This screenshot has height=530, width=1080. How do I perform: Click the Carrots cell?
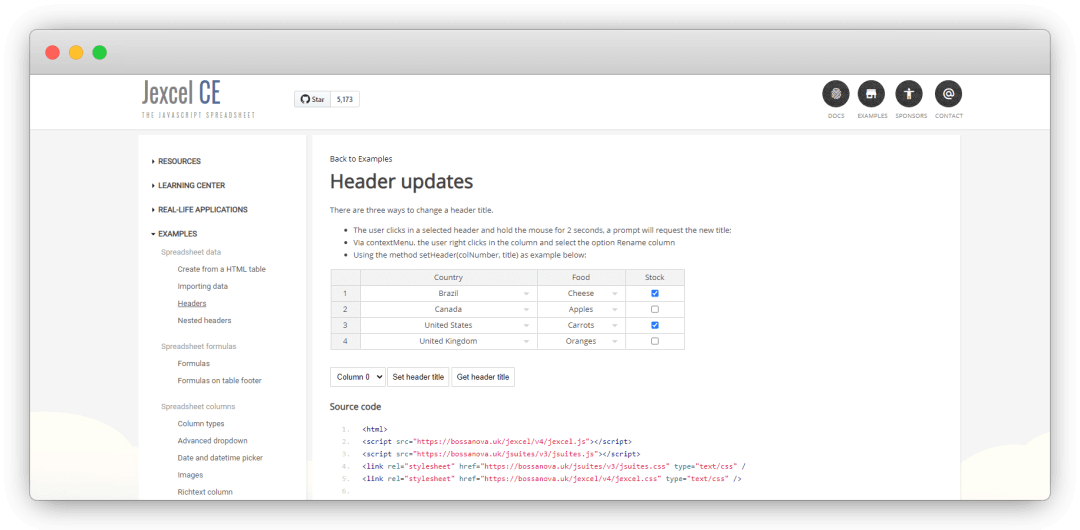[x=581, y=325]
